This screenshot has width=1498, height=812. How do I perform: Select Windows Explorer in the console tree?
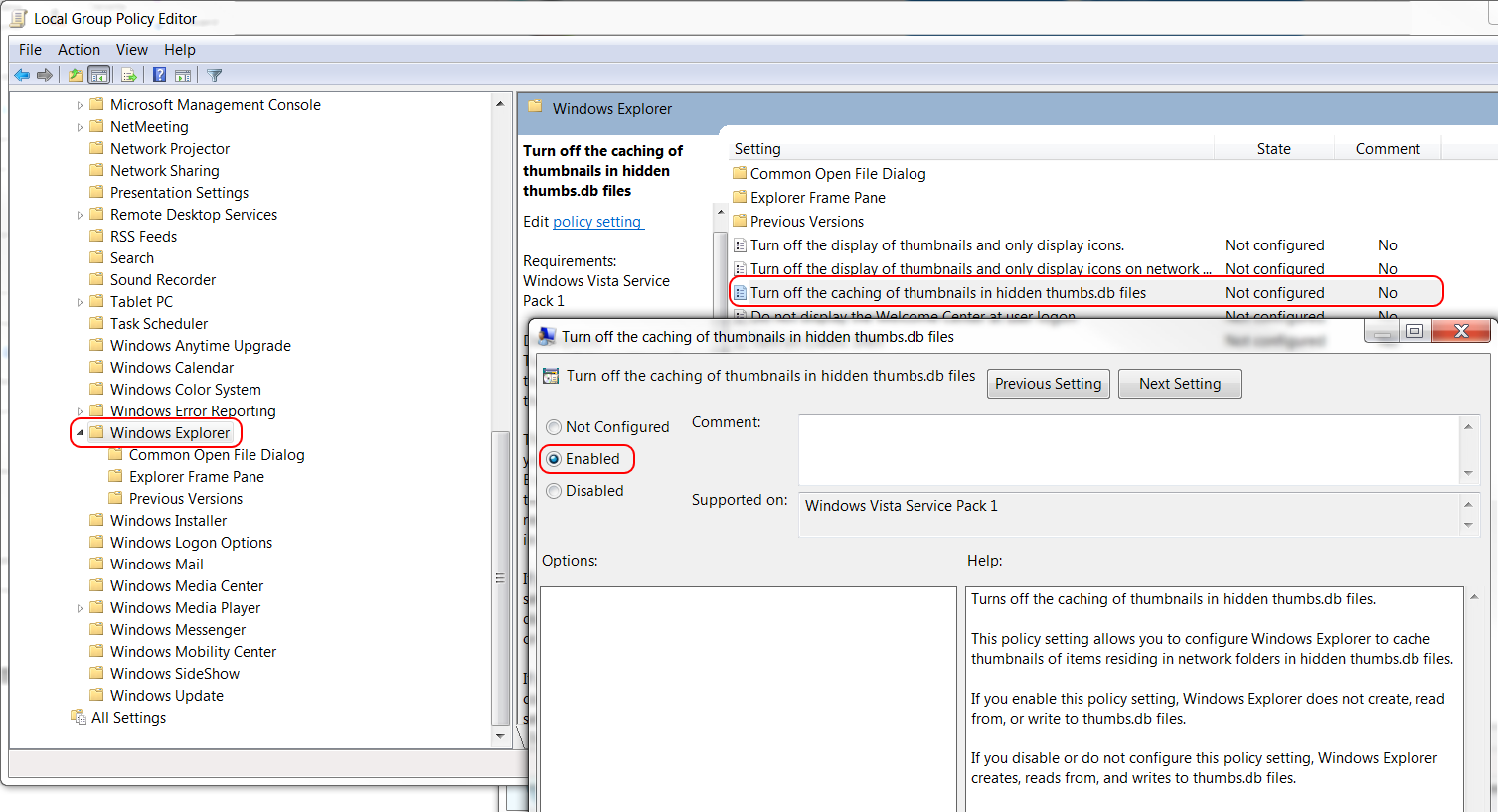170,433
